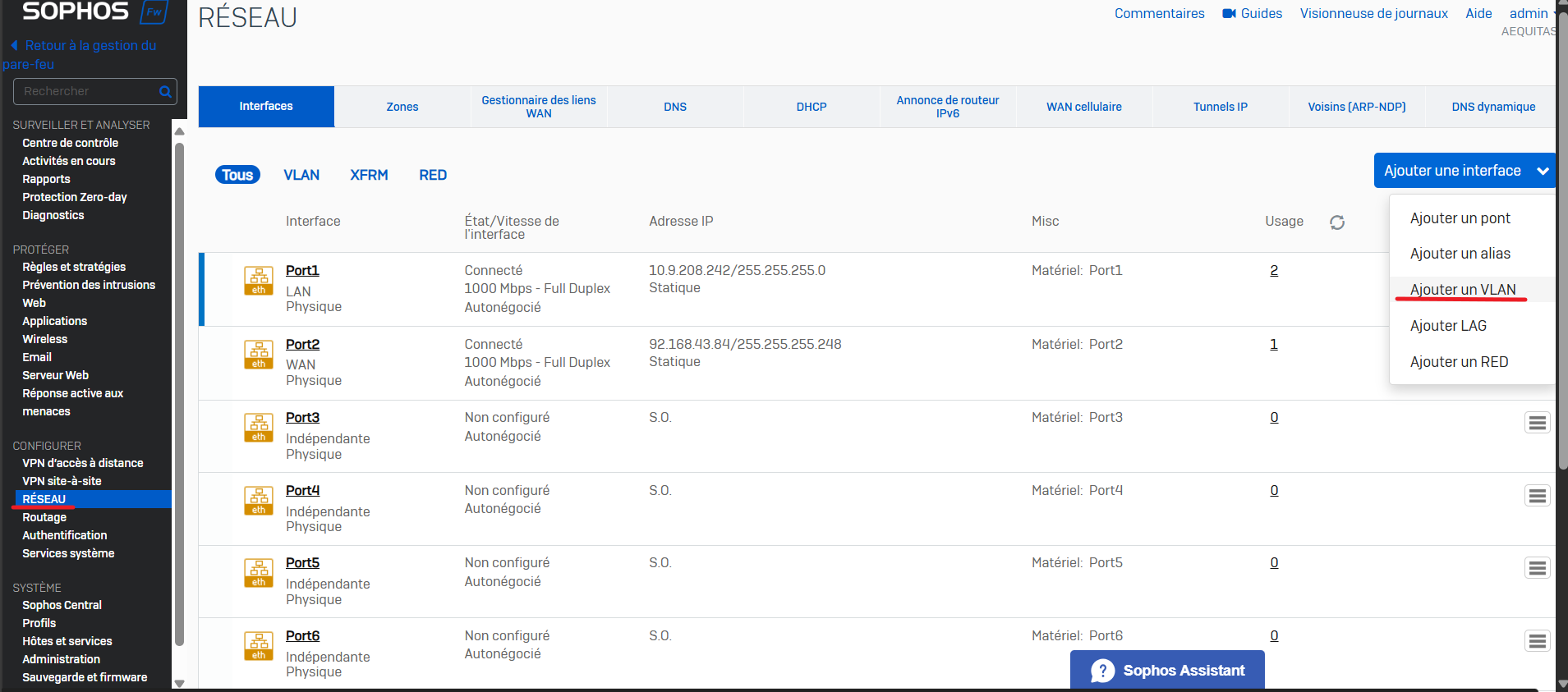Filter interfaces by XFRM
This screenshot has width=1568, height=692.
[x=369, y=175]
